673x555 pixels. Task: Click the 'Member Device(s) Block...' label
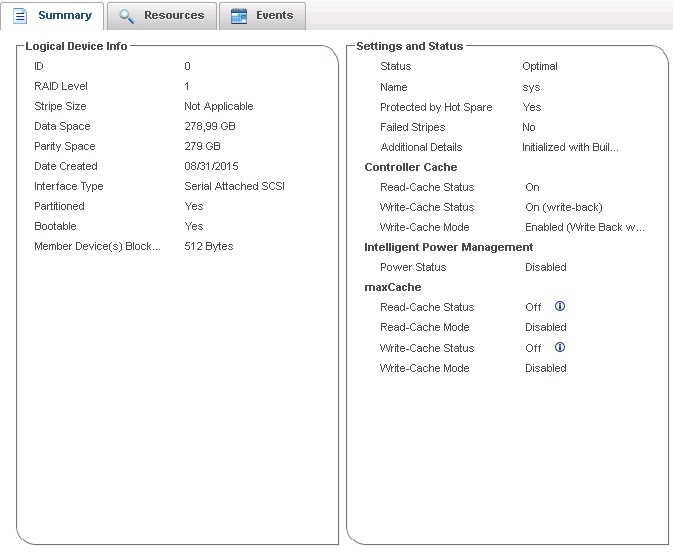[97, 246]
